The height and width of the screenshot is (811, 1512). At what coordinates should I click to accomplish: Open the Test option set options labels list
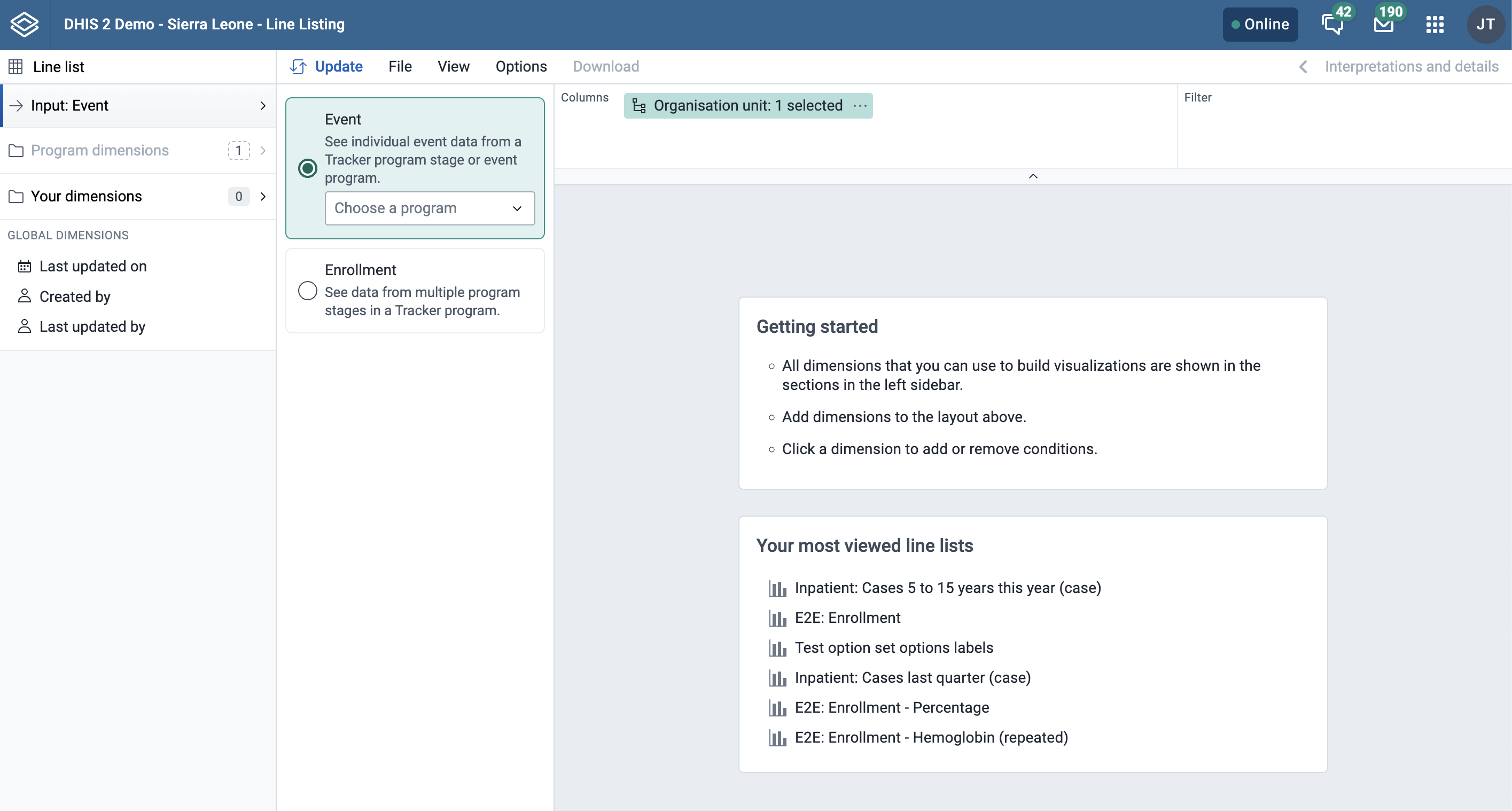click(x=893, y=648)
